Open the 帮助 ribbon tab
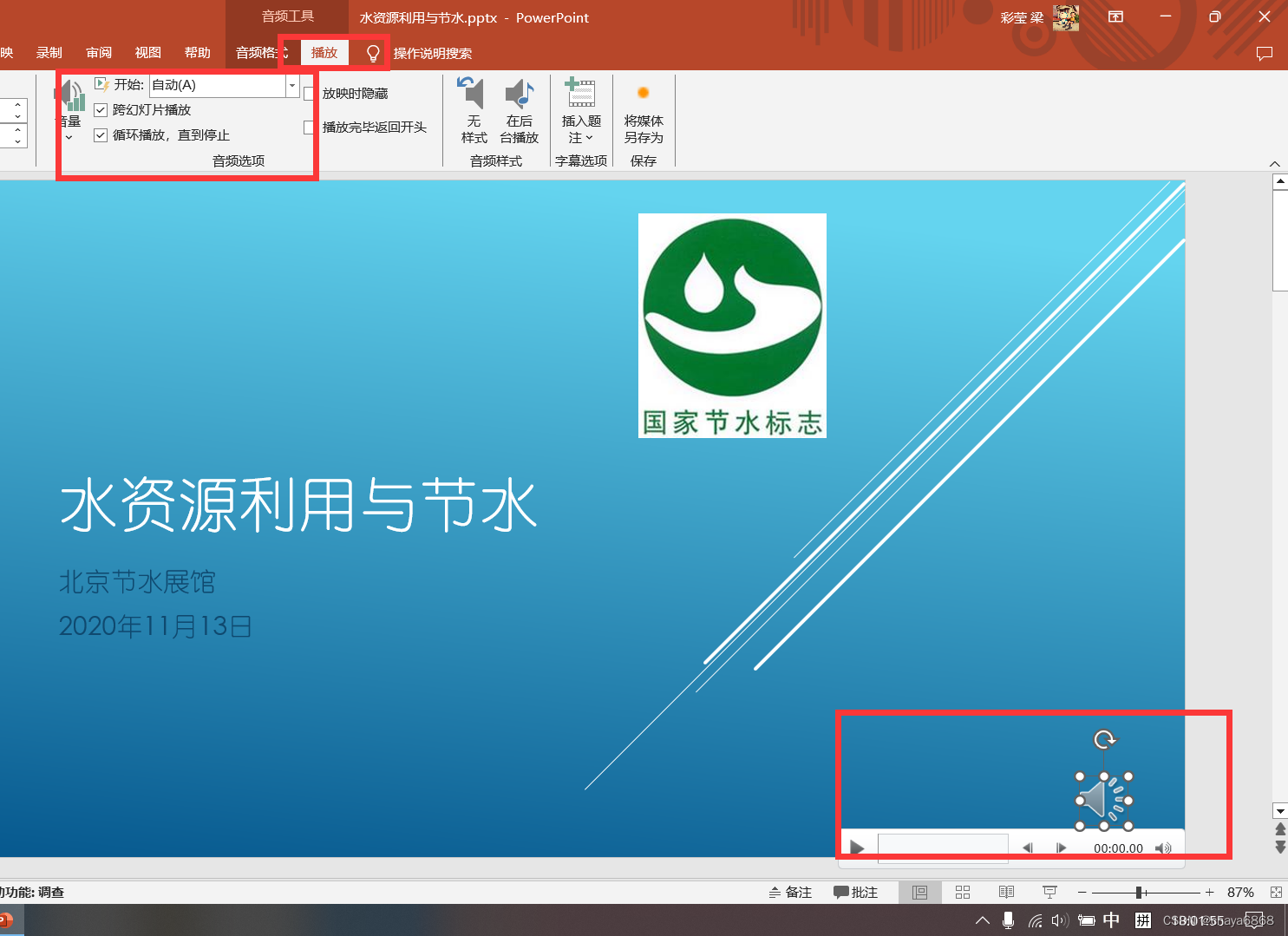Image resolution: width=1288 pixels, height=936 pixels. [198, 53]
